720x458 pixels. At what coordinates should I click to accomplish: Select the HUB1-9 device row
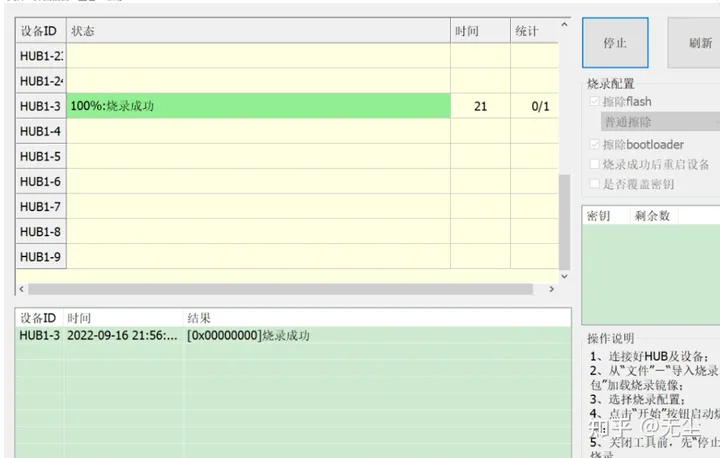click(258, 257)
